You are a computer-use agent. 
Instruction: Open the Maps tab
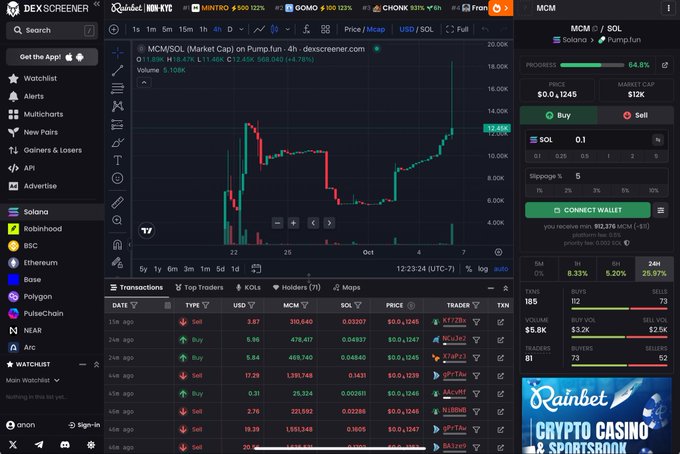point(347,287)
